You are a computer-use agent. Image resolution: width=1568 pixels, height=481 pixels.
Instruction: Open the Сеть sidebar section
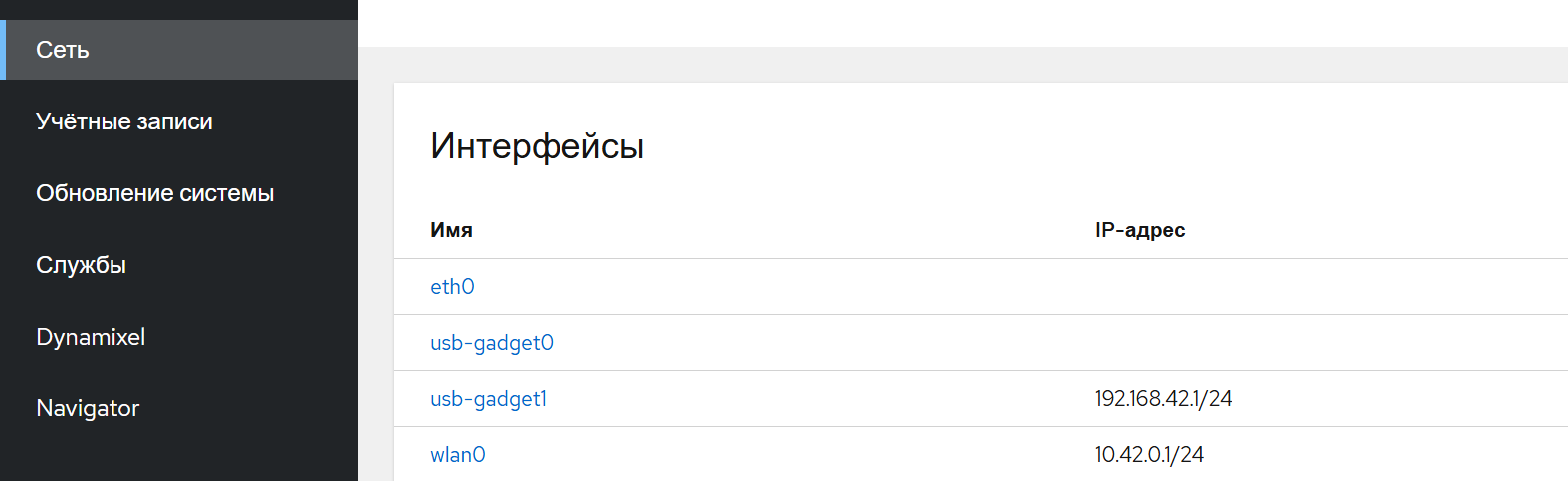click(63, 50)
